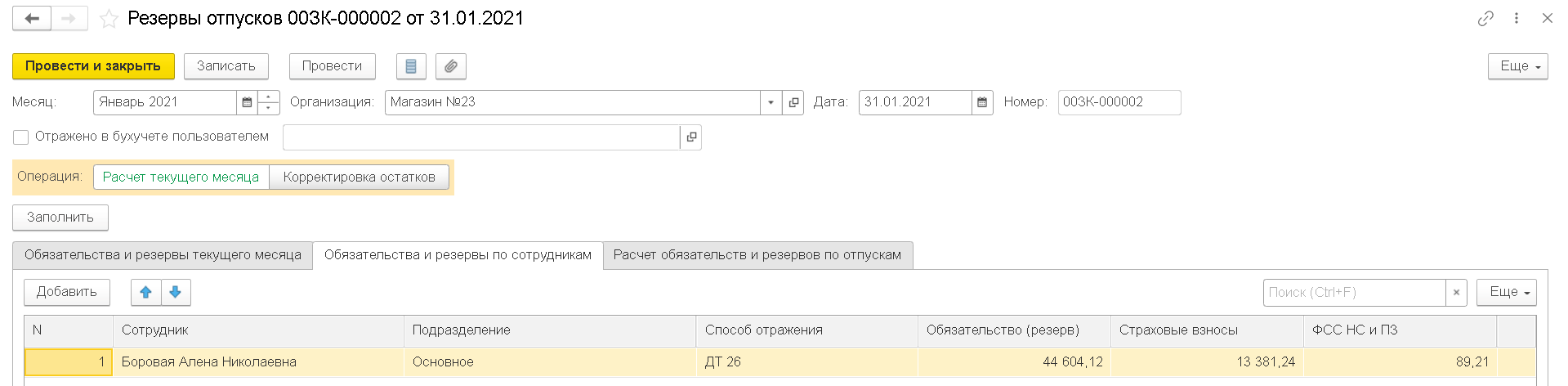This screenshot has width=1568, height=386.
Task: Select employee Боровая Алена Николаевна cell
Action: click(258, 361)
